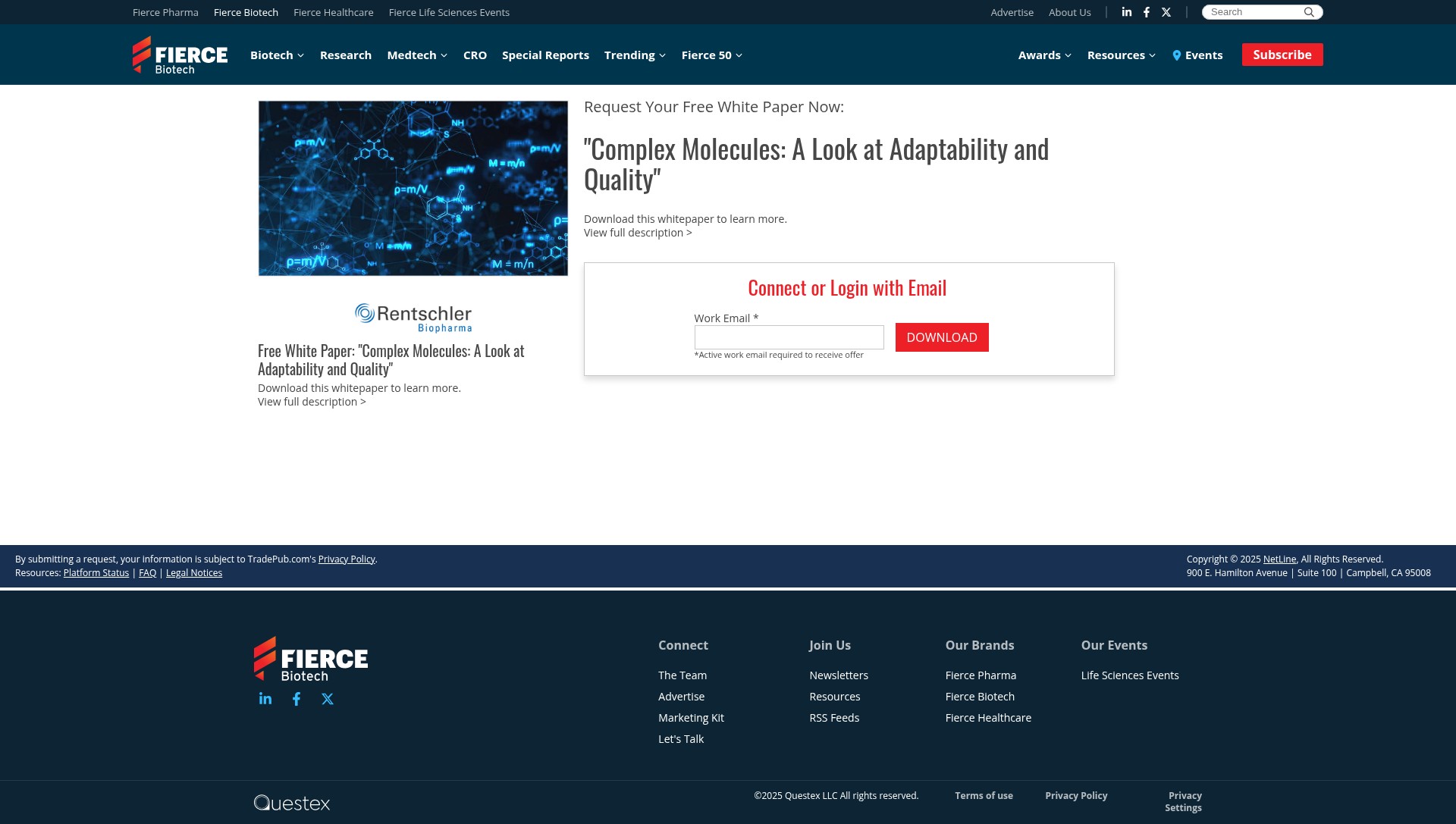Click the Search field at the top
This screenshot has height=824, width=1456.
click(1255, 12)
